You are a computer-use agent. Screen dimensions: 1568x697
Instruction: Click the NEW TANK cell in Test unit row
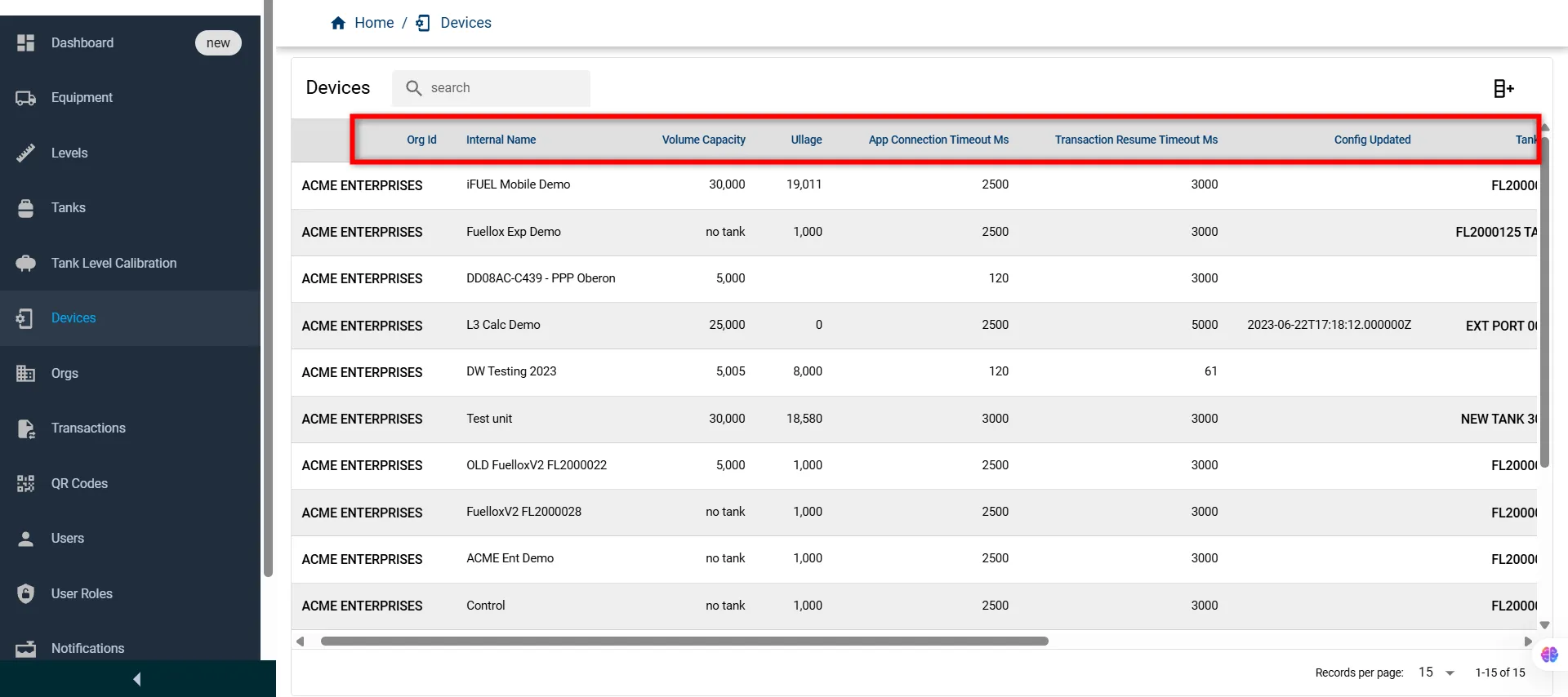tap(1499, 419)
